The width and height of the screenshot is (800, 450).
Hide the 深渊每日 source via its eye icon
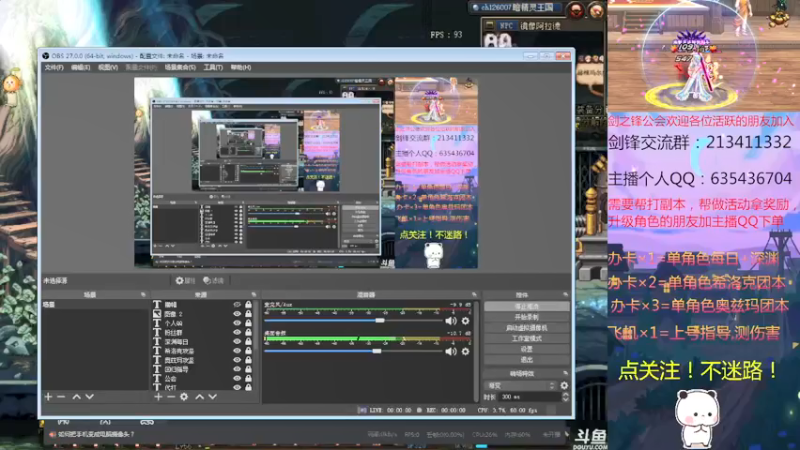point(237,341)
